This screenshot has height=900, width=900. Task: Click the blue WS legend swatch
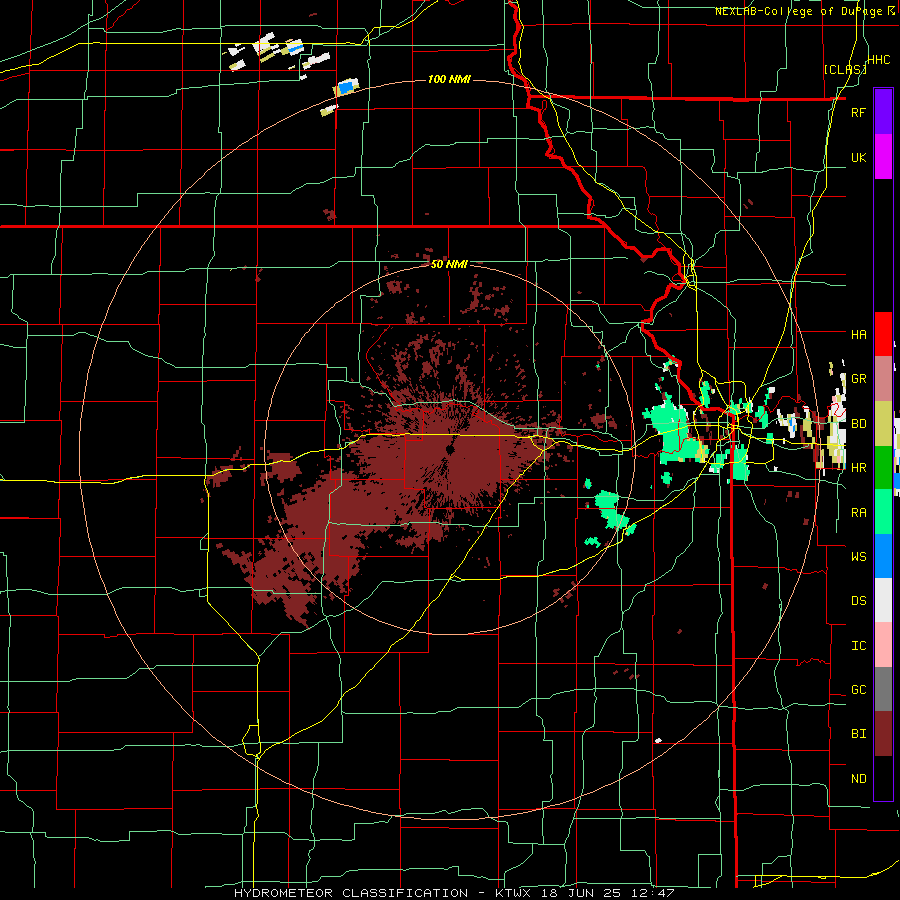[883, 556]
